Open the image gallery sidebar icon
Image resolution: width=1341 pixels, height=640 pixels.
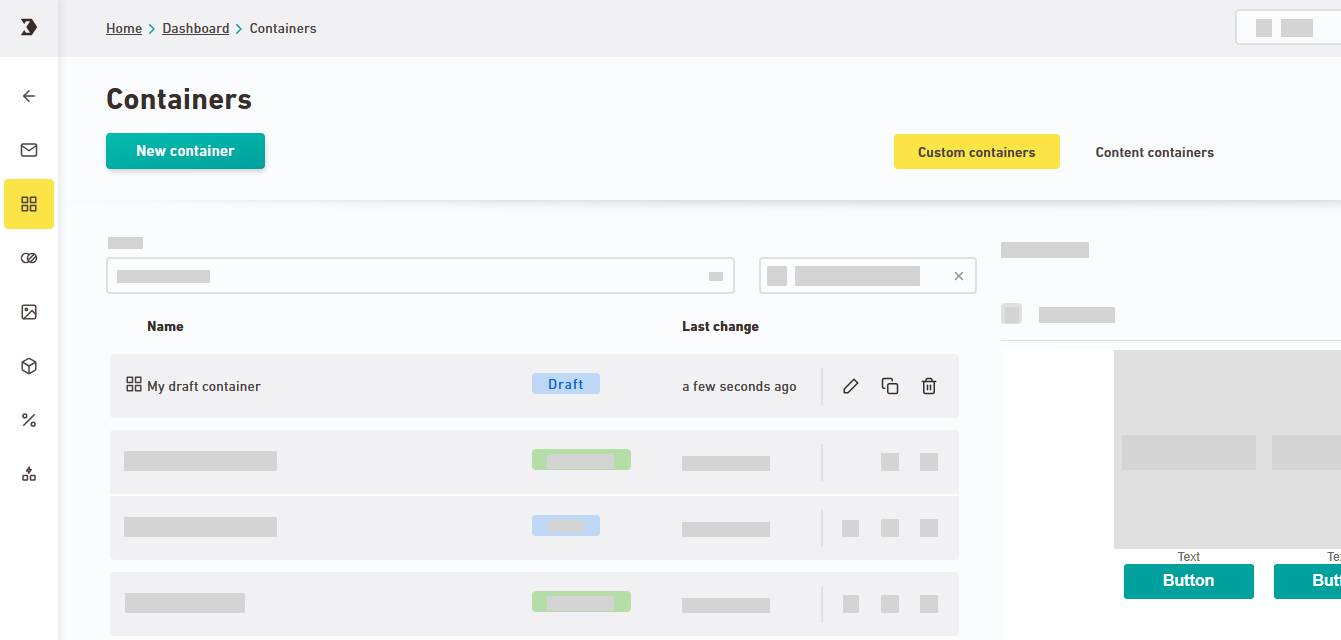click(29, 312)
